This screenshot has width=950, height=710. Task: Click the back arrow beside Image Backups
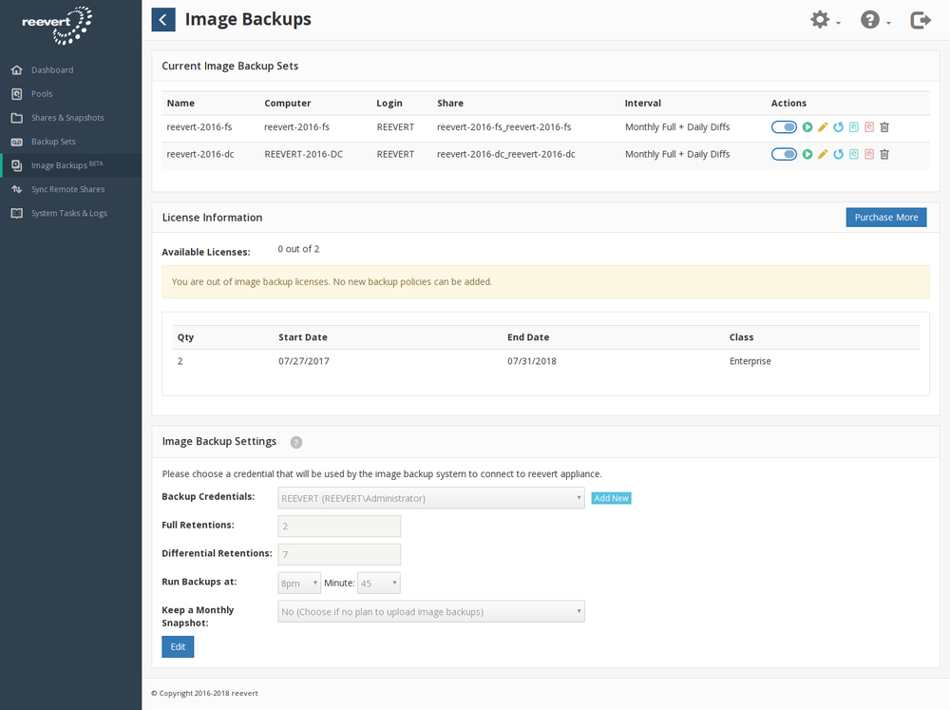click(x=163, y=20)
